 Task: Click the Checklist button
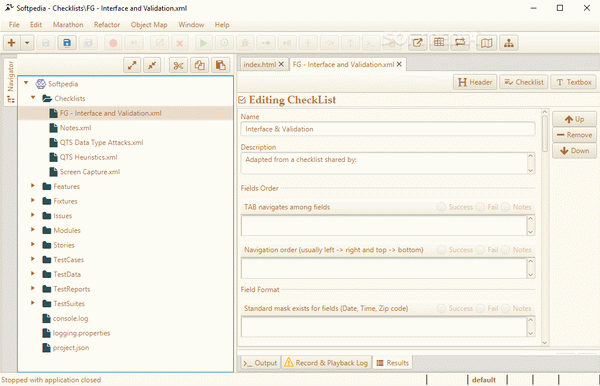click(x=524, y=82)
